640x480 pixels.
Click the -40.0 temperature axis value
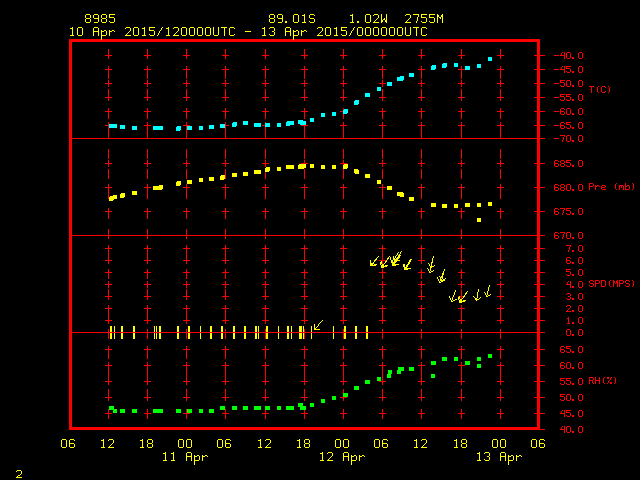pos(568,56)
